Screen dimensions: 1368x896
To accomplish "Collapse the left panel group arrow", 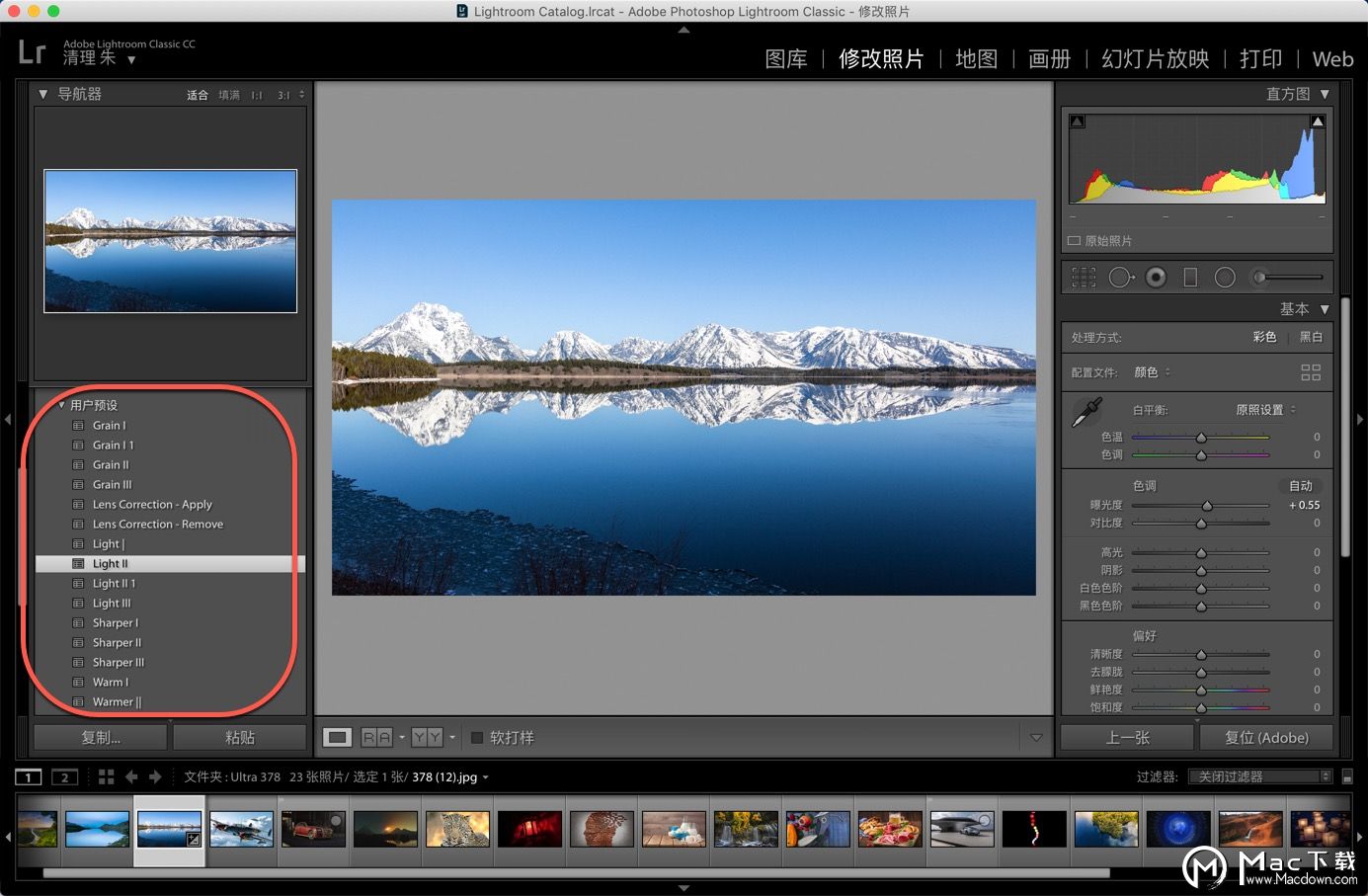I will point(8,420).
